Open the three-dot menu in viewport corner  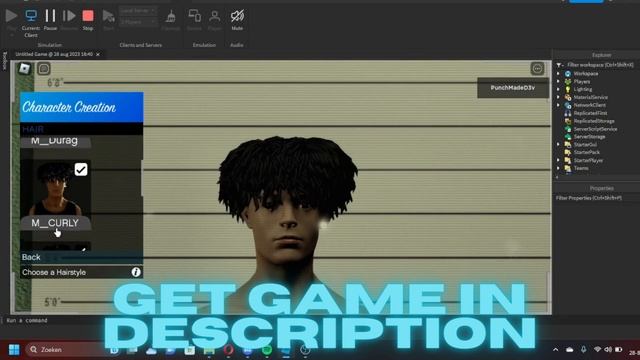[538, 69]
